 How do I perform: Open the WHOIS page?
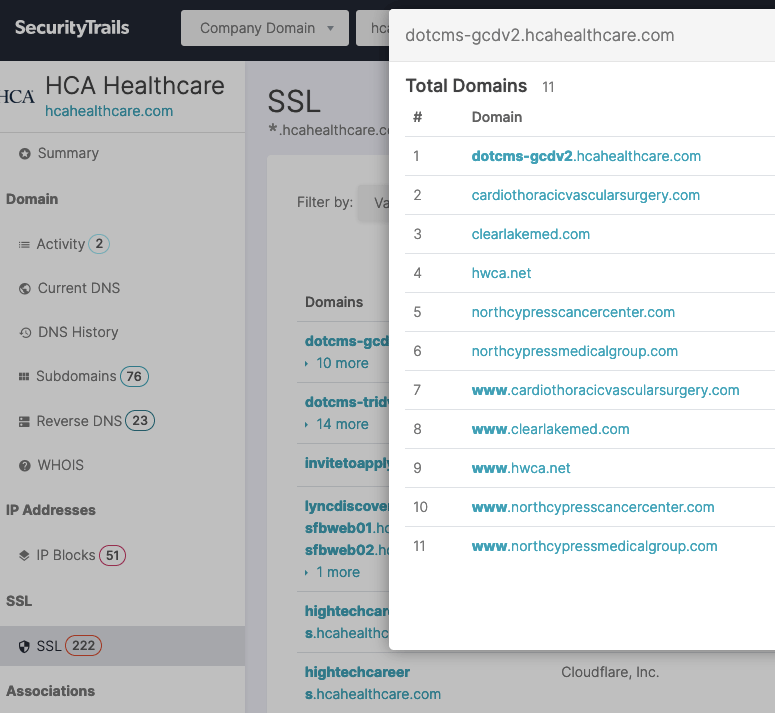61,465
